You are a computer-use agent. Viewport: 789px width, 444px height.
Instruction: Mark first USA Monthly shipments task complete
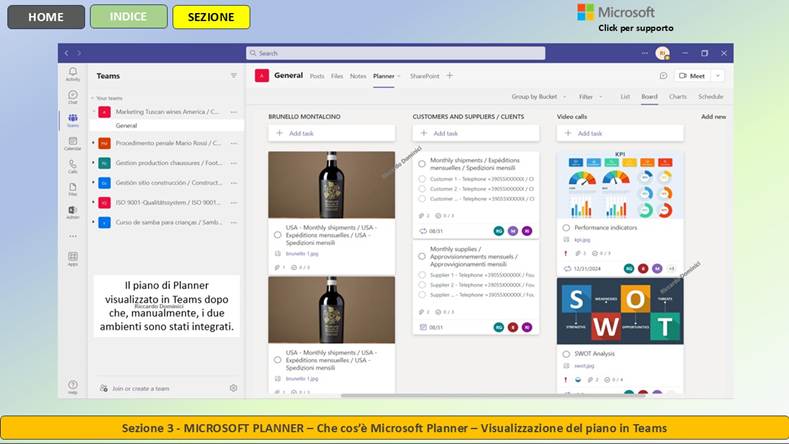tap(277, 235)
